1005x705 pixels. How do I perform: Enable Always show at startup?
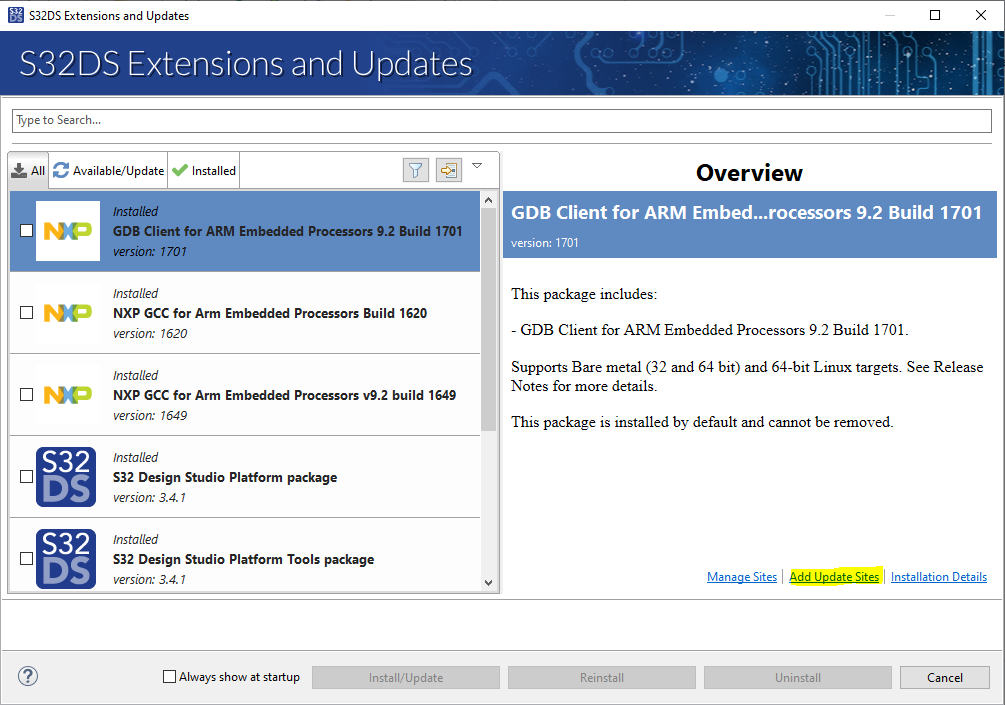(x=169, y=677)
